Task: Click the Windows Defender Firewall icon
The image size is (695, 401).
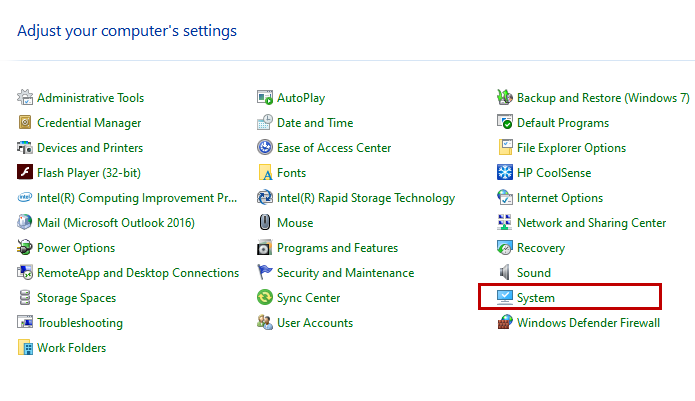Action: click(506, 323)
